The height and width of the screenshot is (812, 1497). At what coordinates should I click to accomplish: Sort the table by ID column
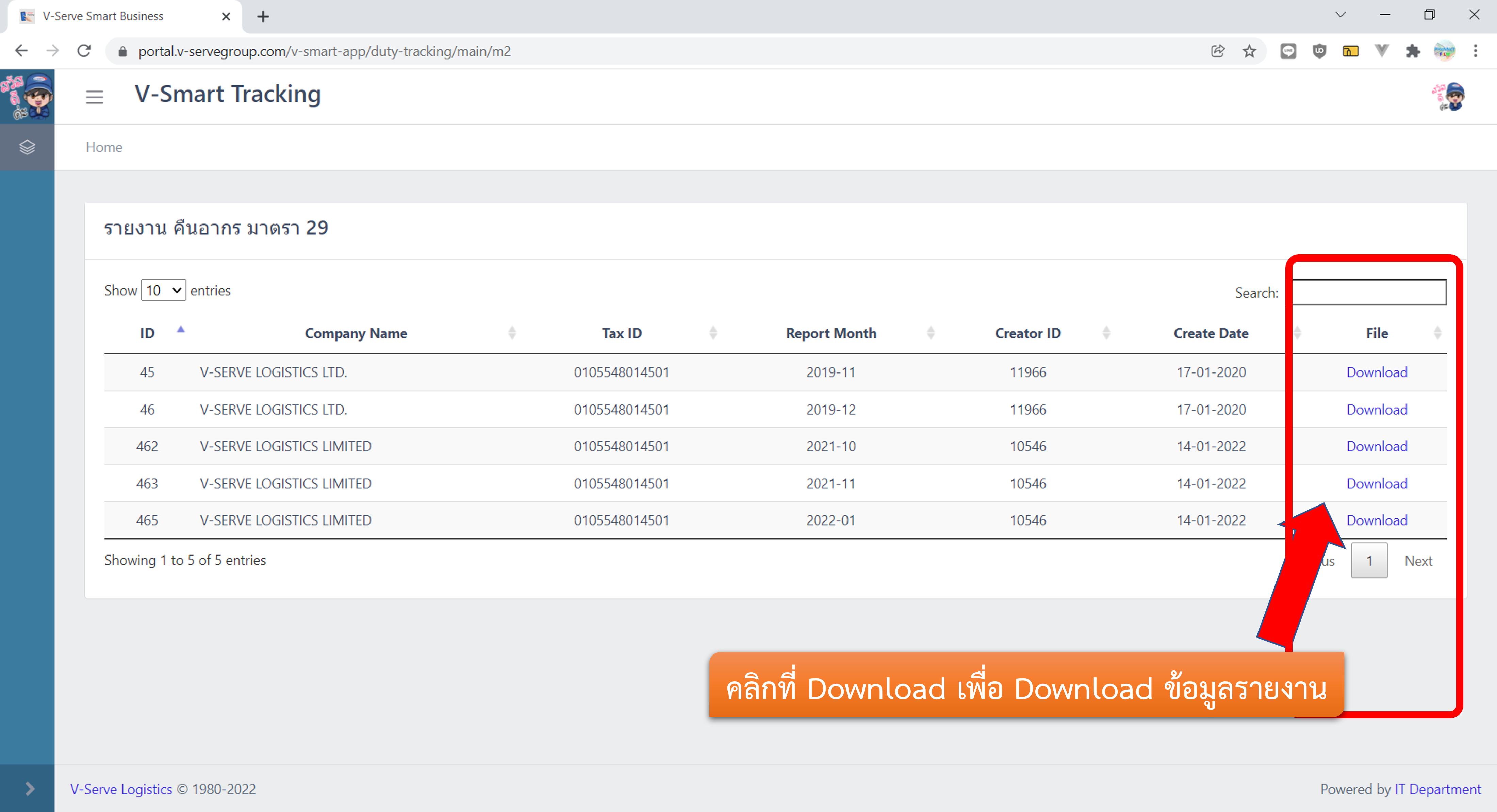pyautogui.click(x=147, y=333)
